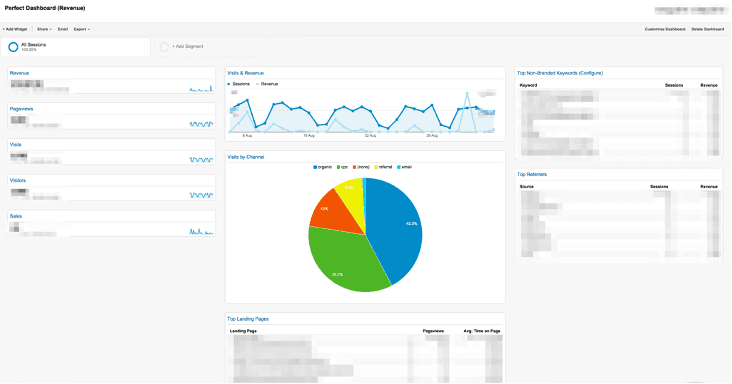Viewport: 732px width, 384px height.
Task: Click the referral legend swatch
Action: tap(377, 167)
